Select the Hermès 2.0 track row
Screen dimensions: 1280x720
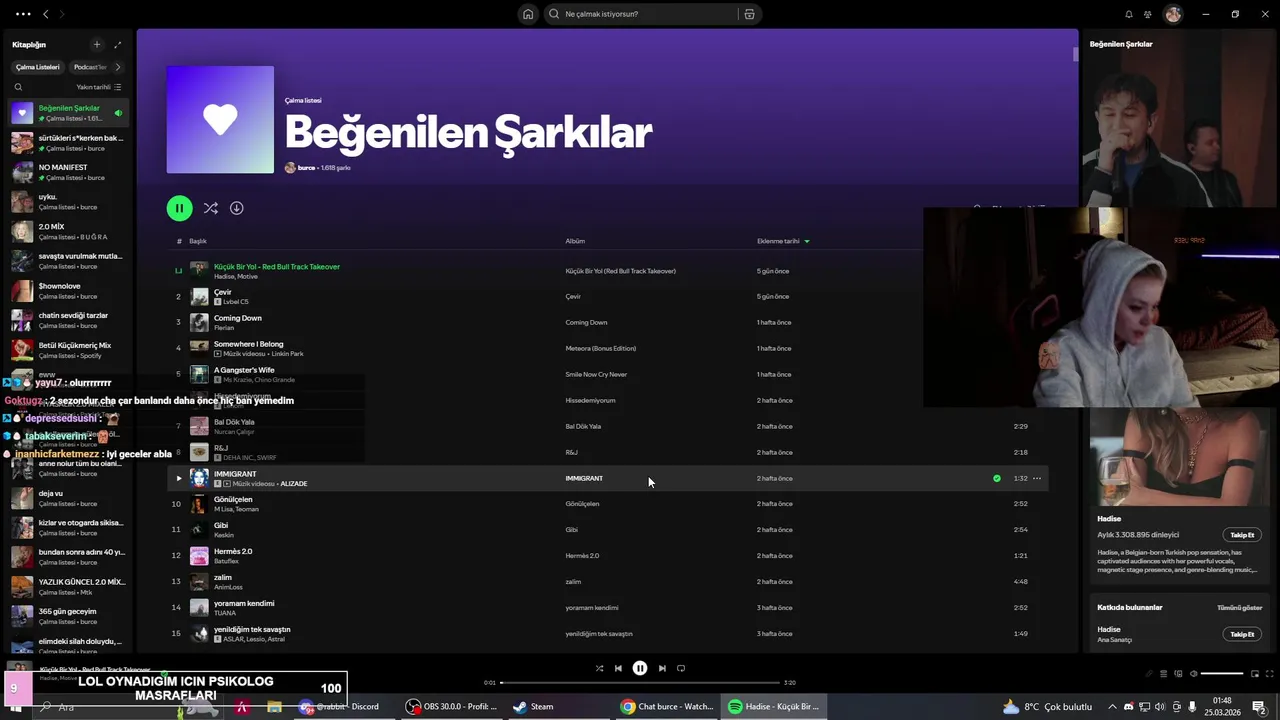click(x=607, y=555)
